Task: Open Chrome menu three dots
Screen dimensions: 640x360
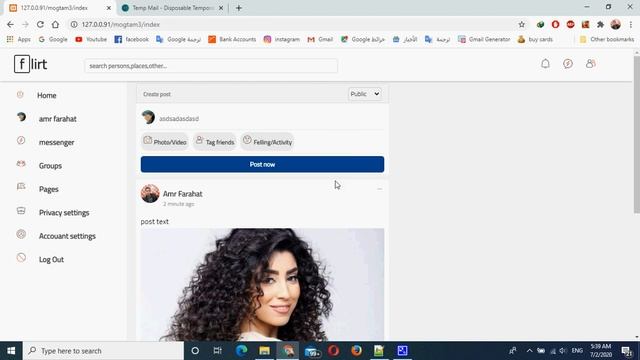Action: point(631,24)
